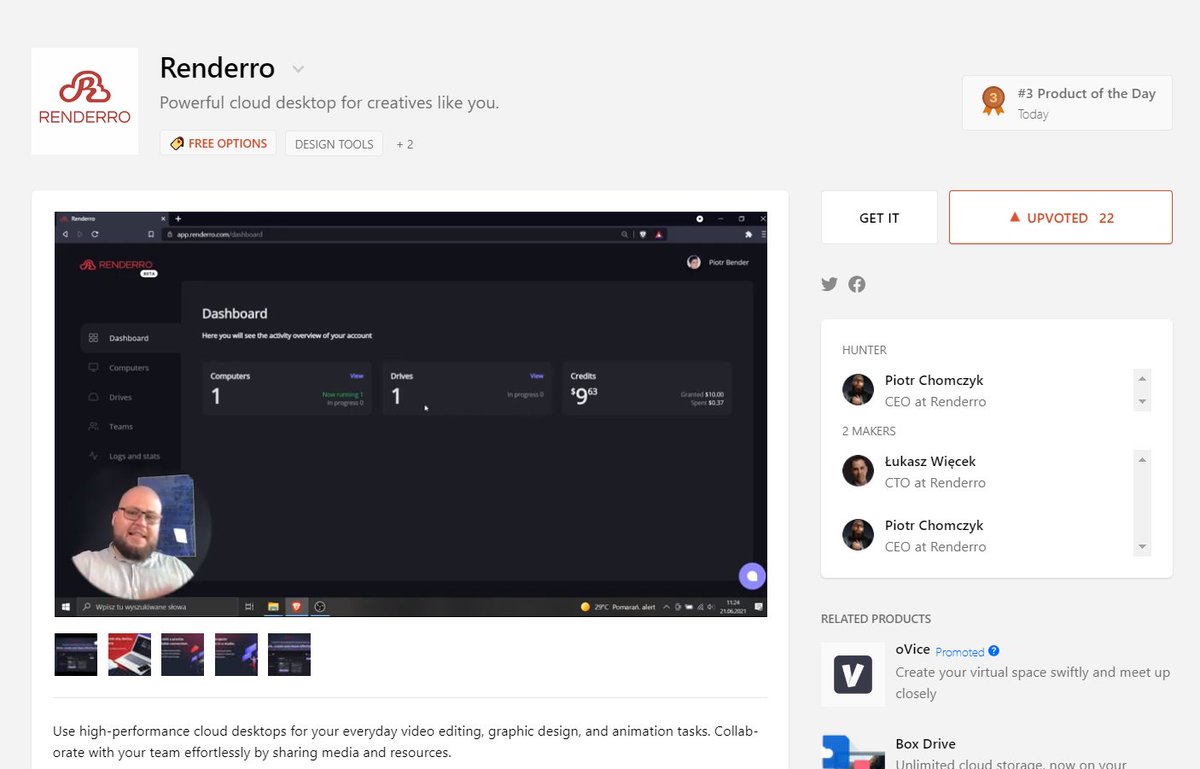Click the Windows Start button in video
Image resolution: width=1200 pixels, height=769 pixels.
[x=66, y=606]
